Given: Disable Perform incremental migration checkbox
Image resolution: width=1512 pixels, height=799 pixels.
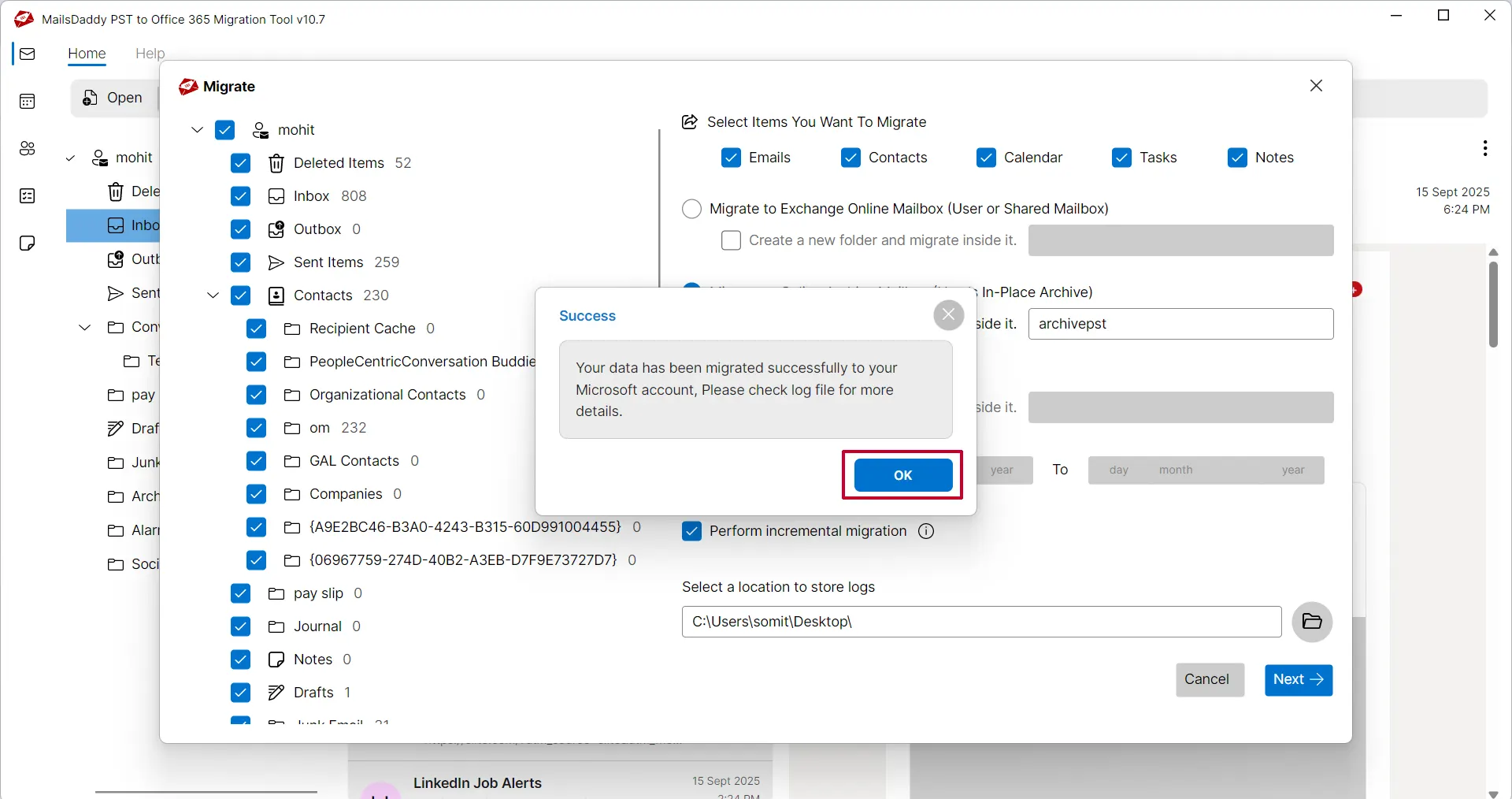Looking at the screenshot, I should coord(691,531).
